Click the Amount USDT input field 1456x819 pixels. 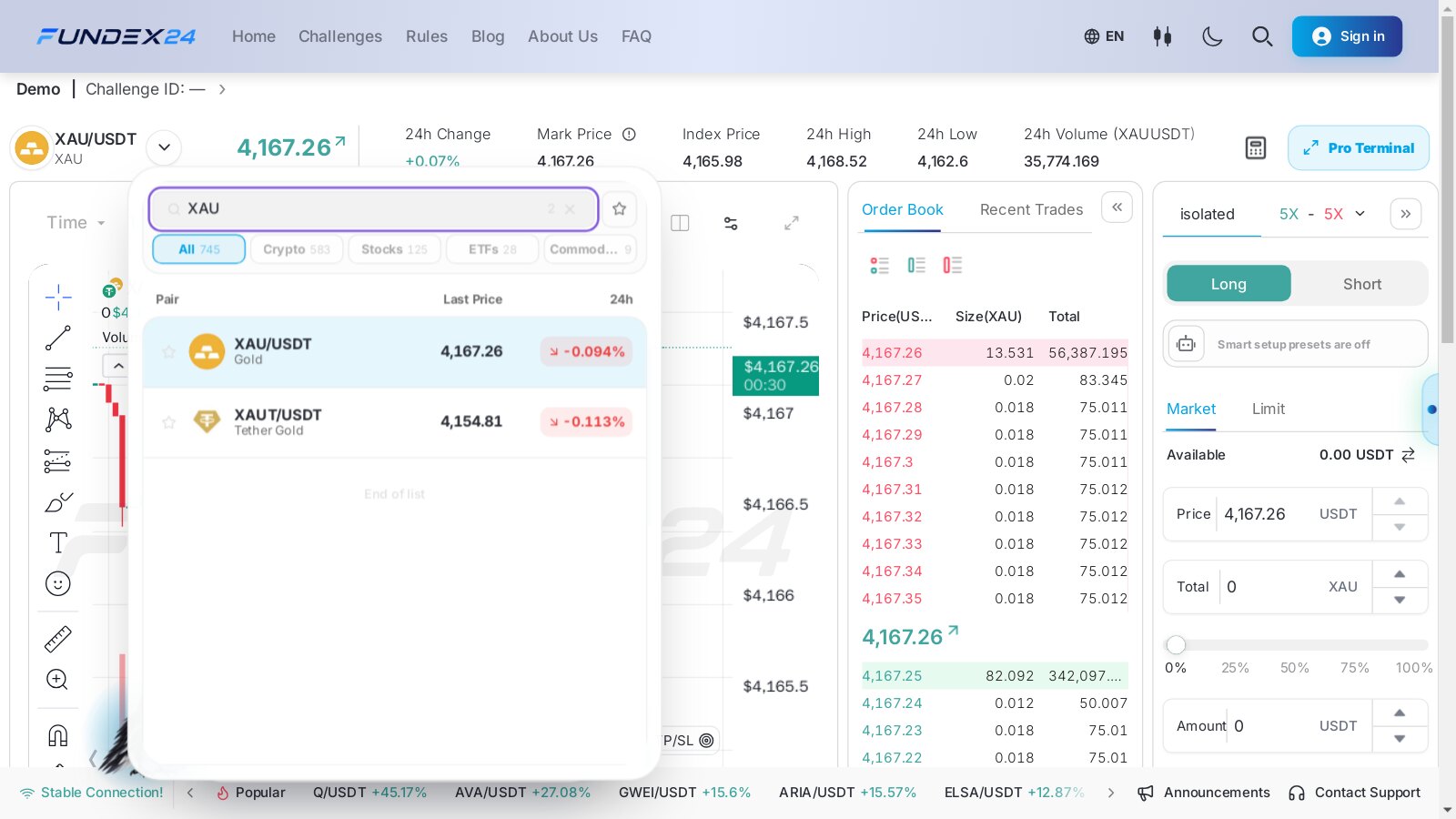pyautogui.click(x=1268, y=726)
